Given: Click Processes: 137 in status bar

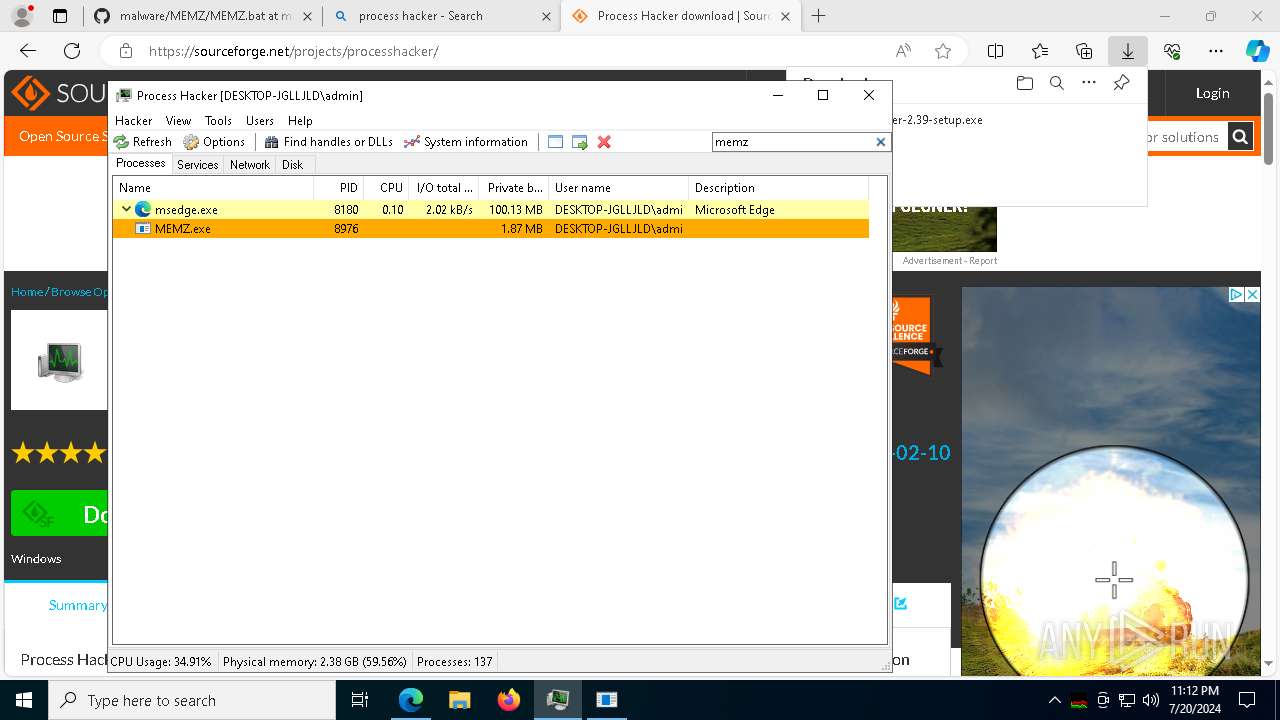Looking at the screenshot, I should pyautogui.click(x=454, y=661).
